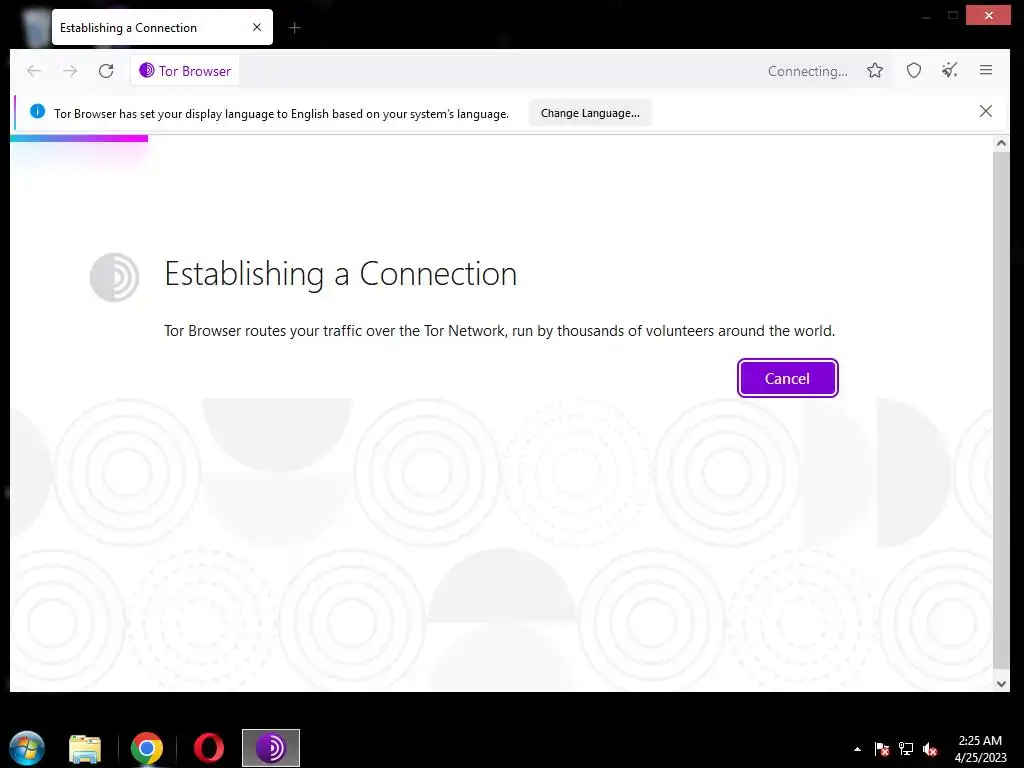1024x768 pixels.
Task: Show hidden system tray icons
Action: (857, 749)
